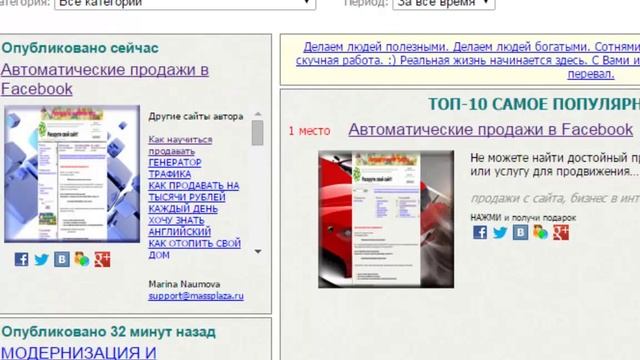640x360 pixels.
Task: Click the Google+ icon under 'НАЖМИ и получи подарок'
Action: click(561, 232)
